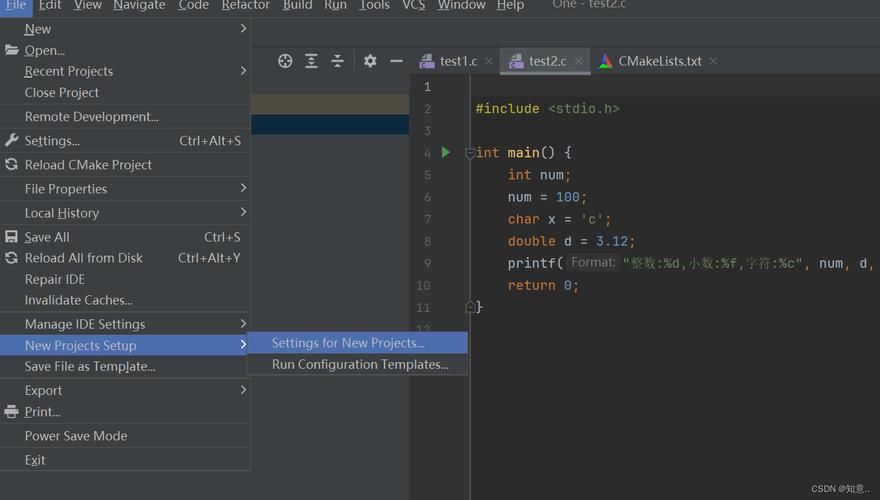Image resolution: width=880 pixels, height=500 pixels.
Task: Click the locate/select opened file crosshair icon
Action: (285, 61)
